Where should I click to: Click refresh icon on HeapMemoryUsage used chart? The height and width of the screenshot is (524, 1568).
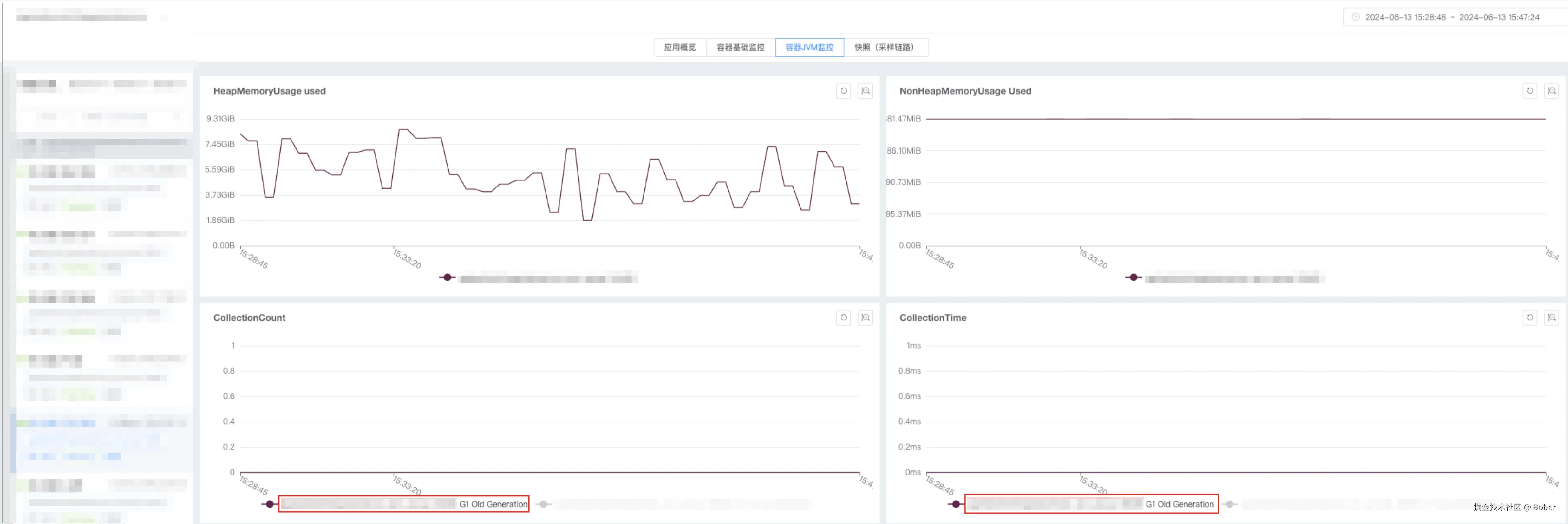[x=843, y=91]
